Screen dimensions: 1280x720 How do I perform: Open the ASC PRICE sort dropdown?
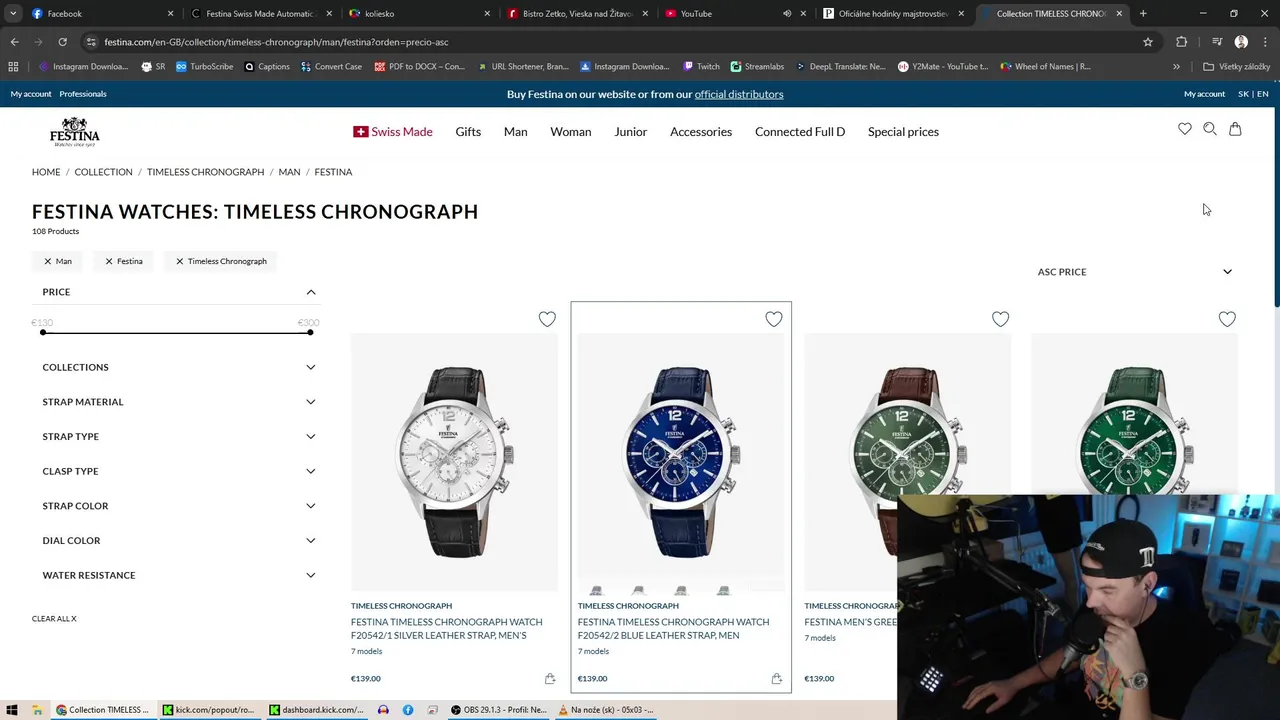coord(1134,272)
